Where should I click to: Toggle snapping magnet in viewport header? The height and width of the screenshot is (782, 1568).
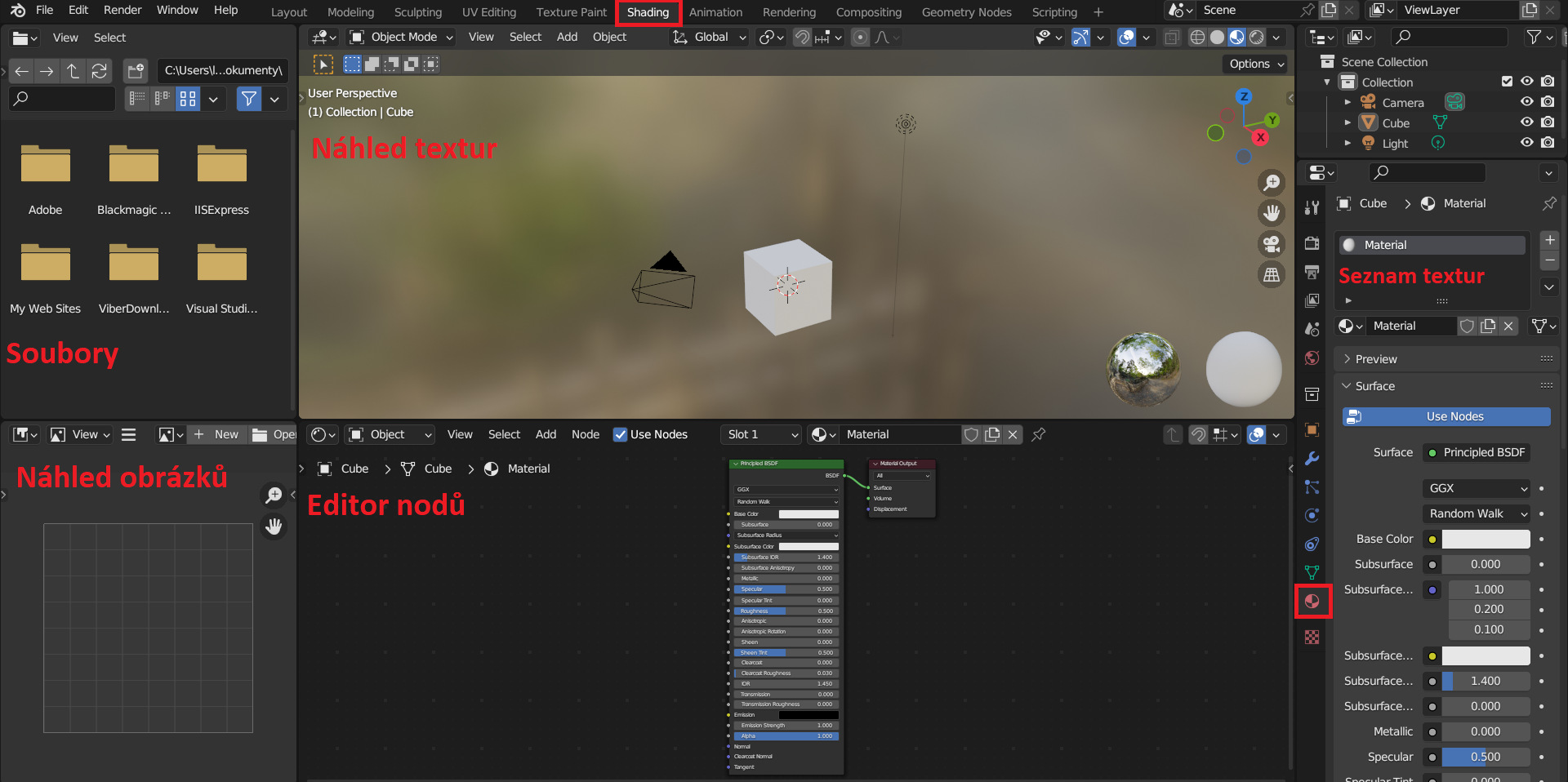pyautogui.click(x=803, y=37)
